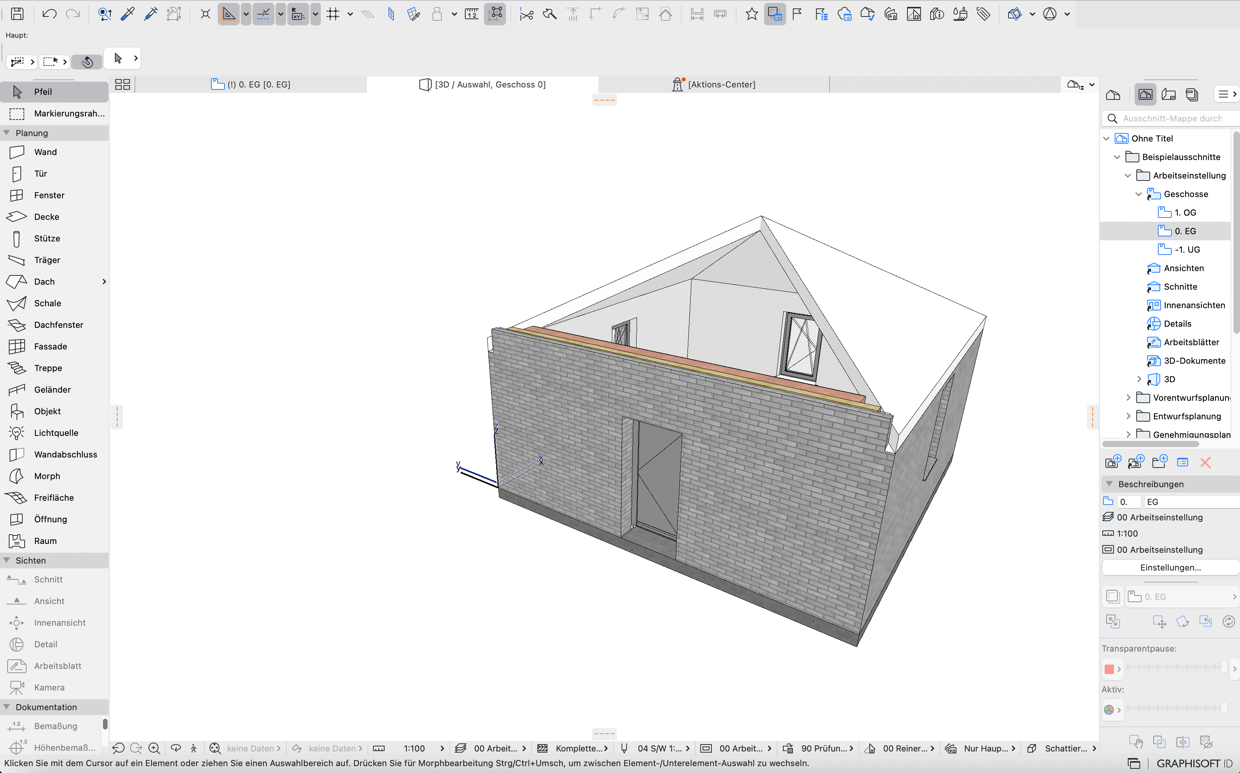The width and height of the screenshot is (1240, 773).
Task: Click the Save diskette icon
Action: point(17,14)
